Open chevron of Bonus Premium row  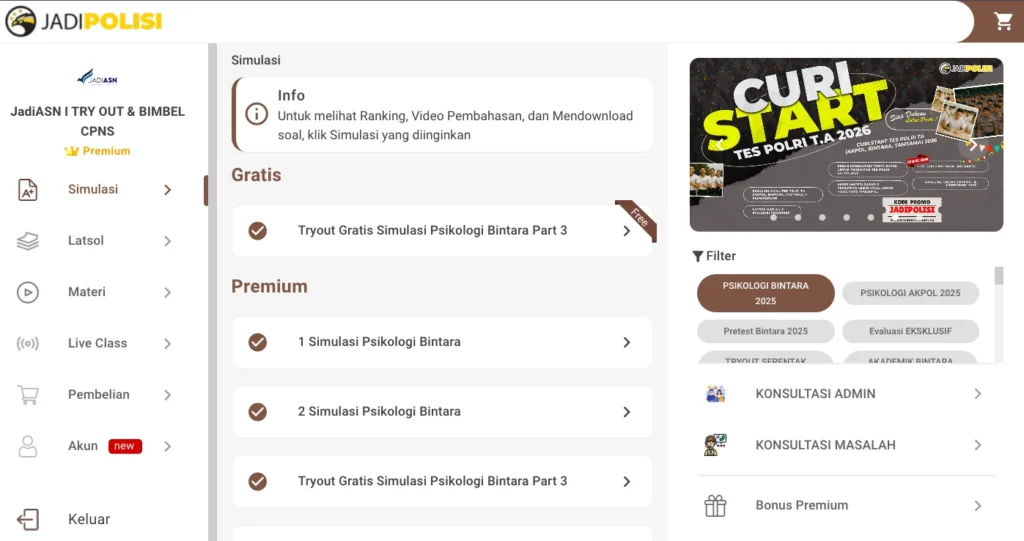point(978,506)
